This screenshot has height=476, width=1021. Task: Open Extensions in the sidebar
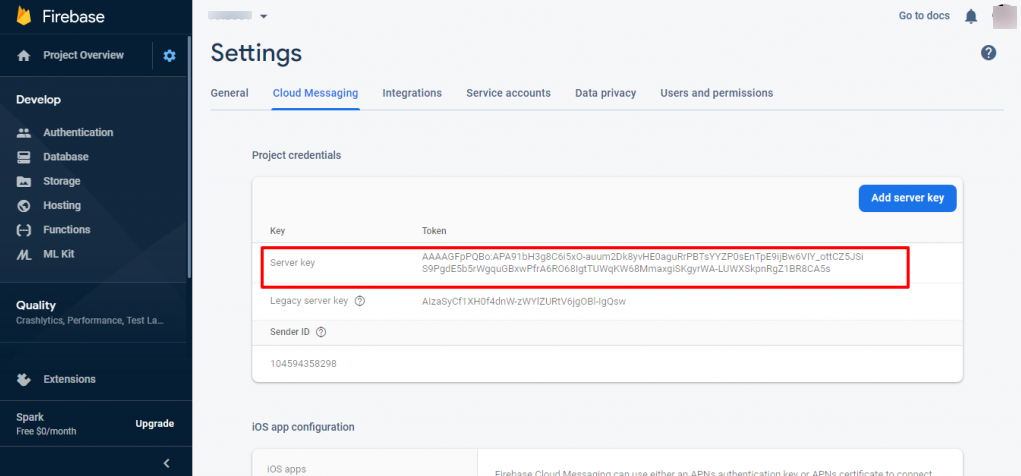[x=69, y=379]
